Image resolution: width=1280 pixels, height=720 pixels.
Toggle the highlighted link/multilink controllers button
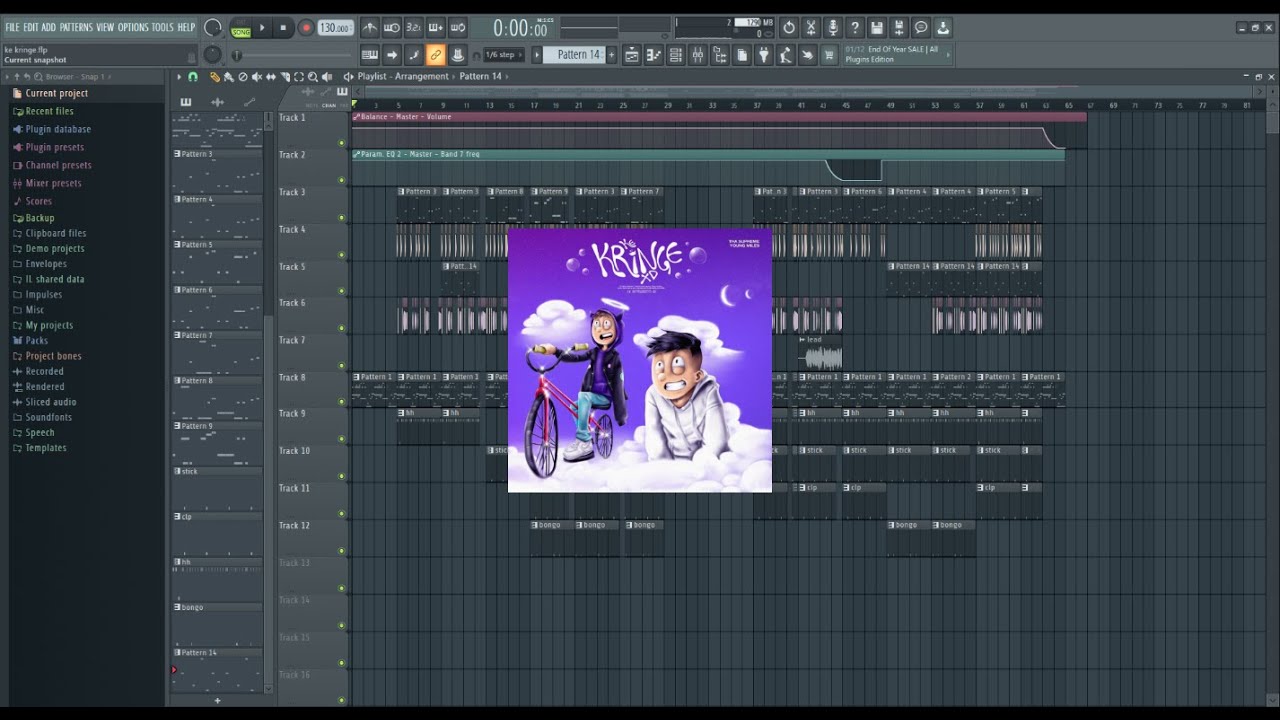click(436, 55)
